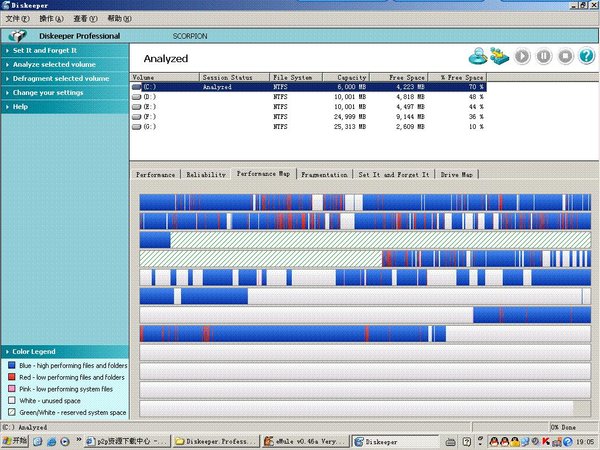Click the Red legend color swatch
The height and width of the screenshot is (450, 600).
[12, 377]
